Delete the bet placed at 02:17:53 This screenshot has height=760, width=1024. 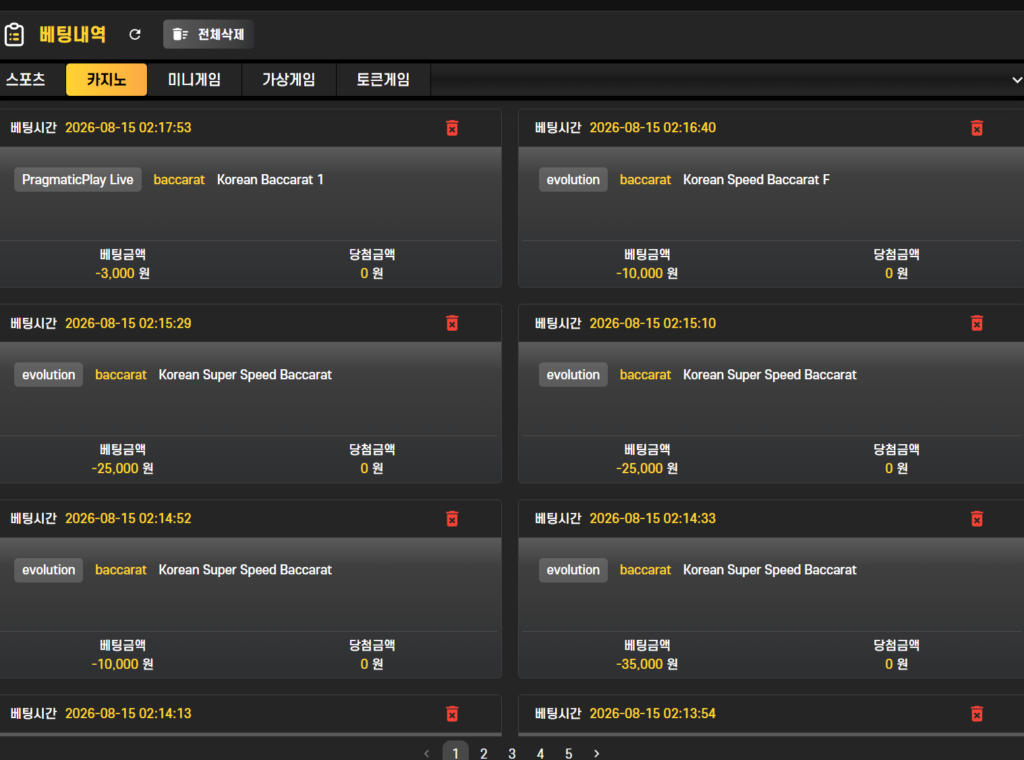pos(452,128)
